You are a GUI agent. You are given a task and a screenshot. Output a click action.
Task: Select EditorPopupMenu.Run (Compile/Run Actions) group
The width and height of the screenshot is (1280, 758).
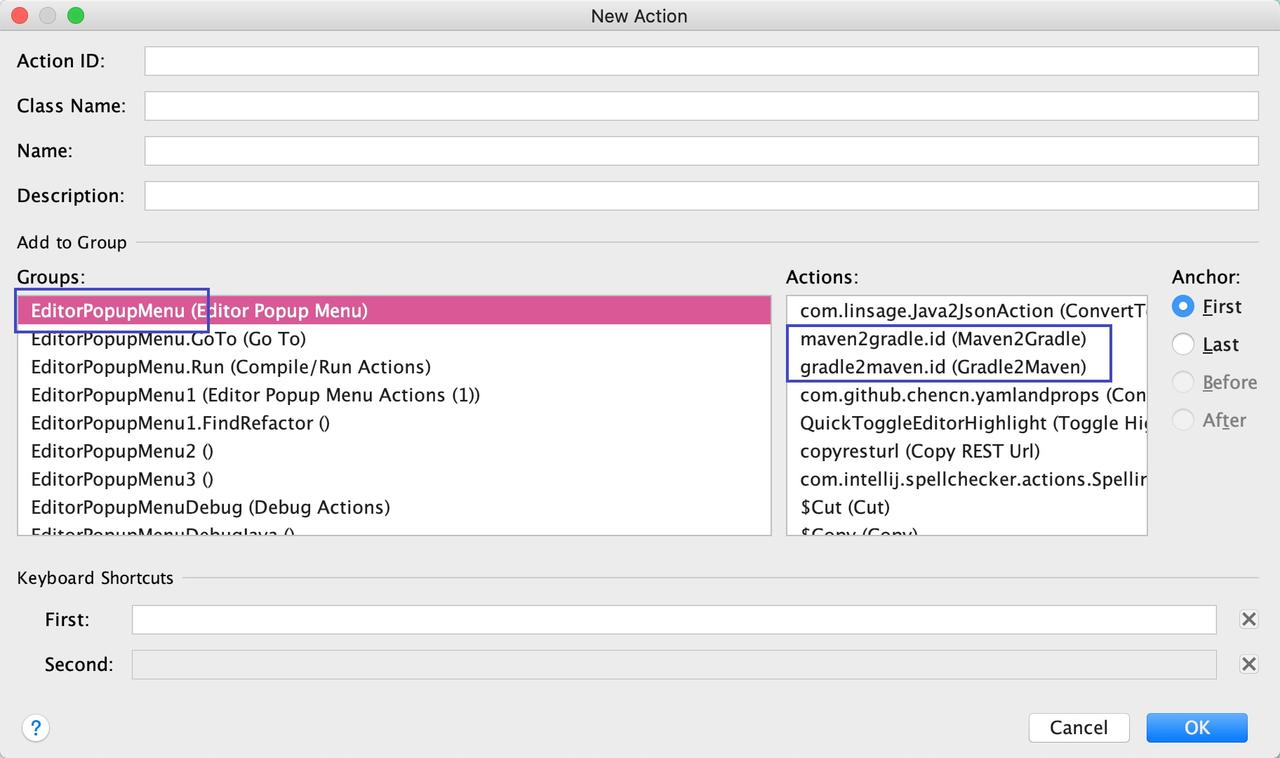[x=230, y=367]
